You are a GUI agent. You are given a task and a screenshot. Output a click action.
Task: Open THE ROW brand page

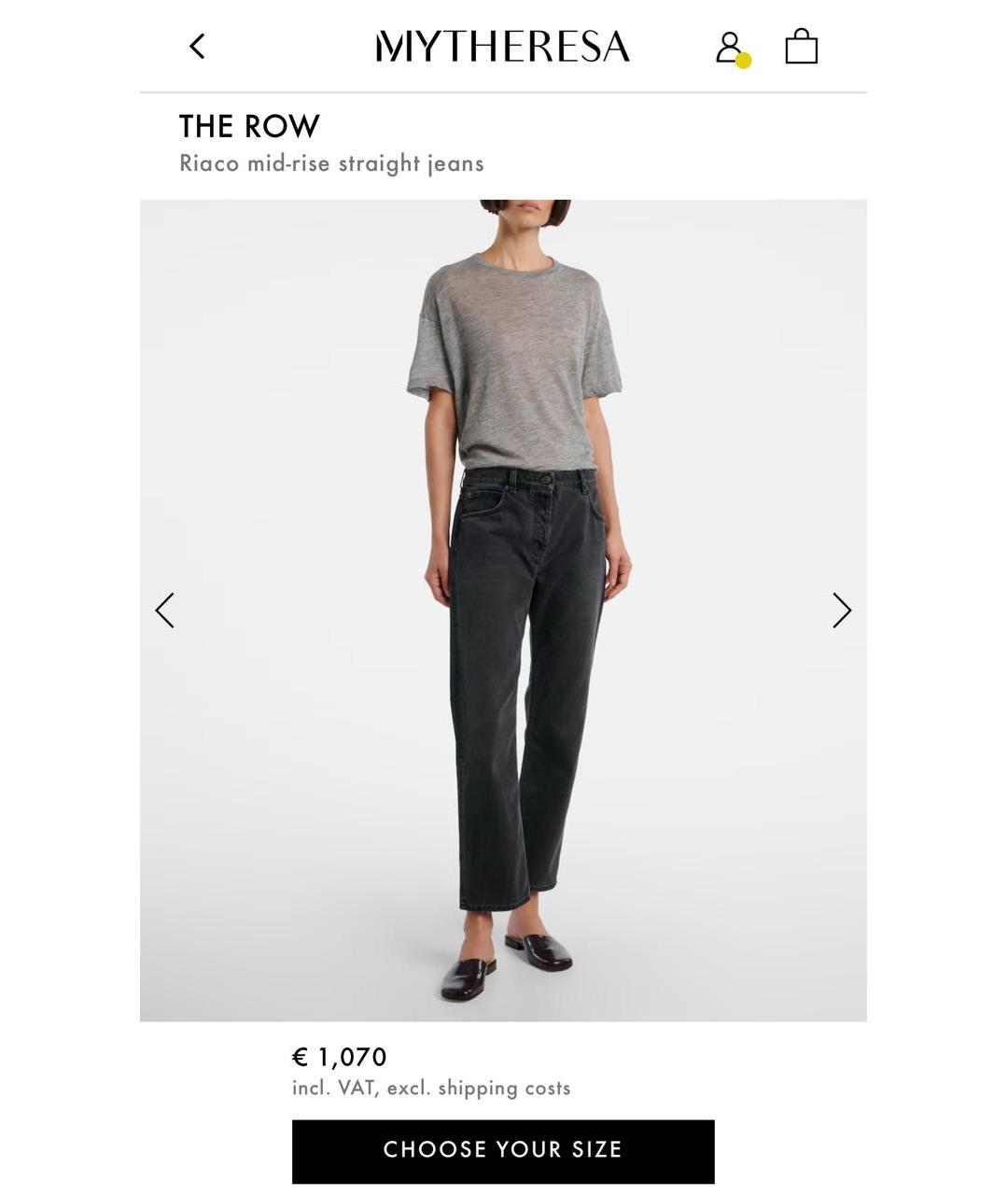click(x=249, y=126)
